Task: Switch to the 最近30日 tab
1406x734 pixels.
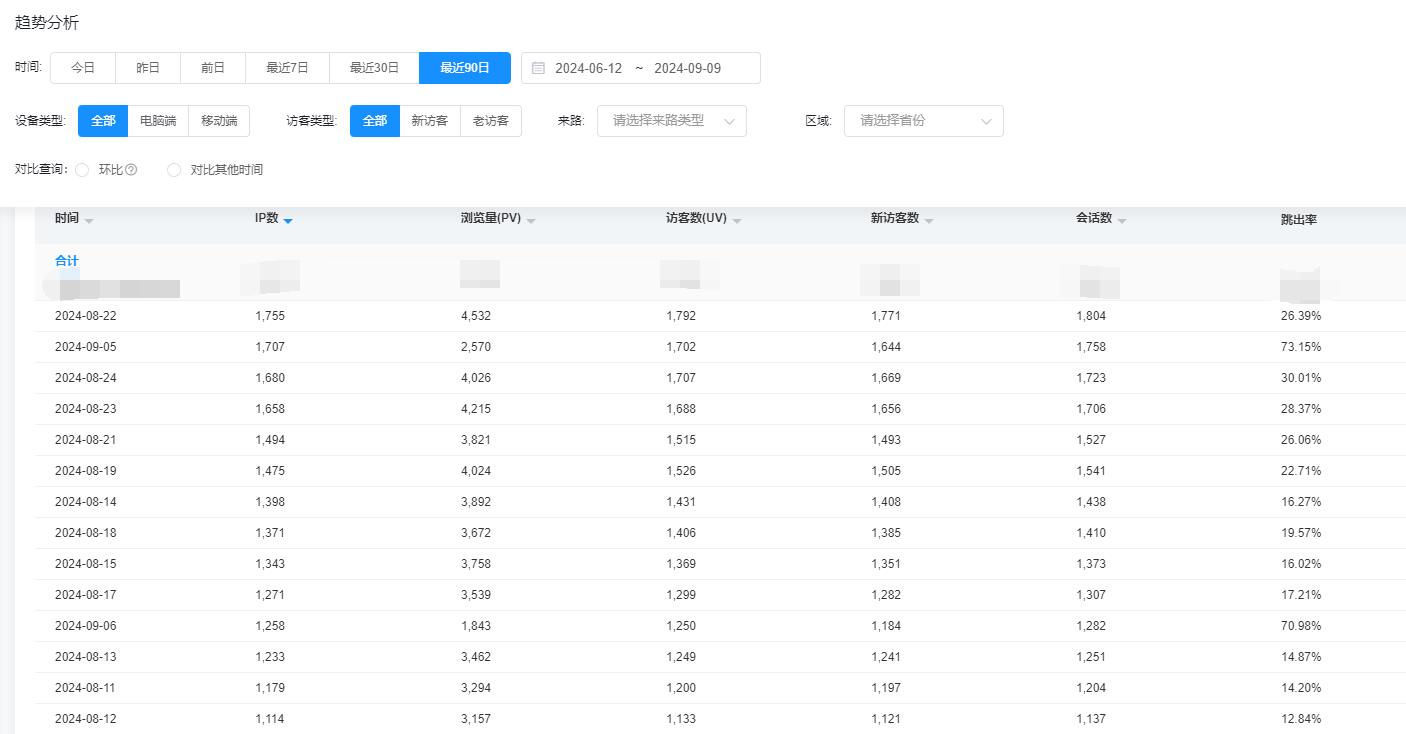Action: point(374,68)
